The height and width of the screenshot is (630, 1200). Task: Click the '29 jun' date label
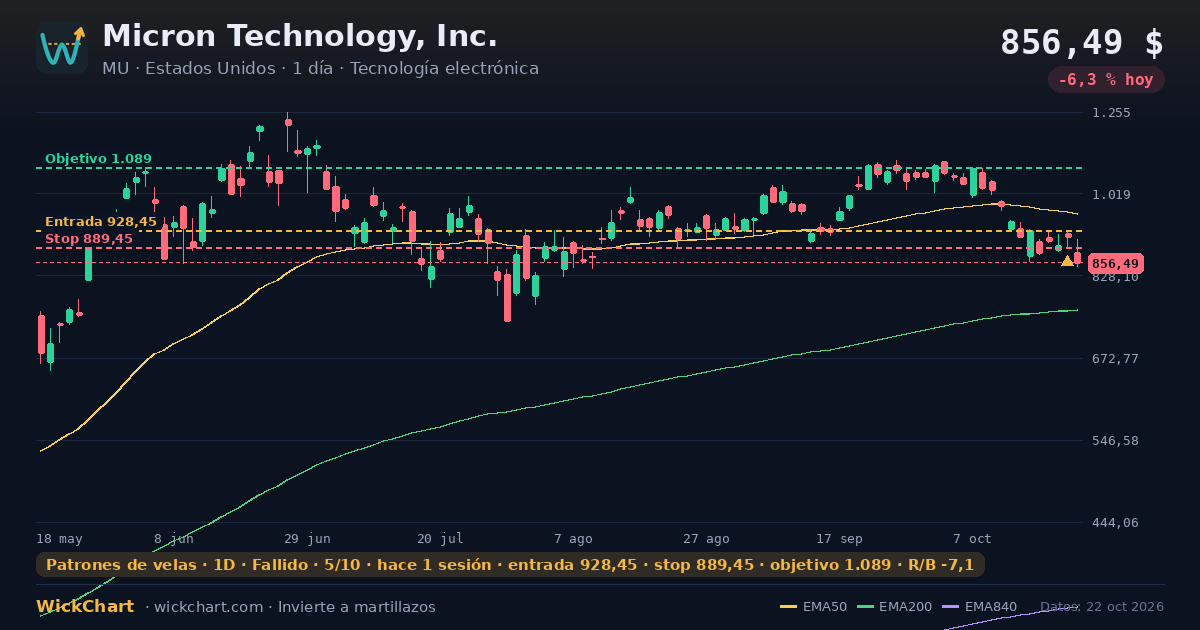pos(307,539)
